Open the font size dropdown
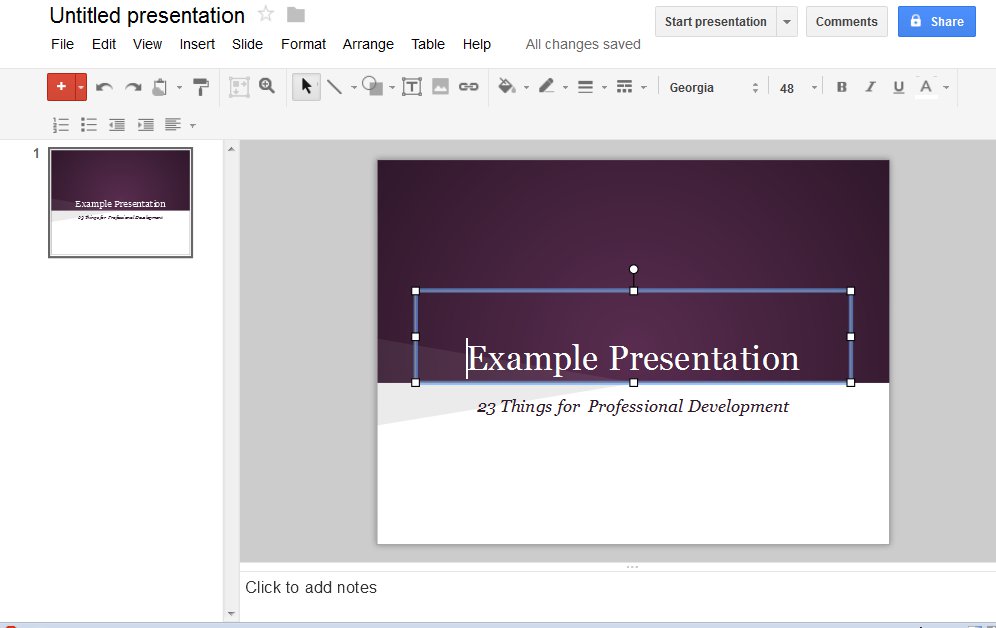 click(813, 88)
